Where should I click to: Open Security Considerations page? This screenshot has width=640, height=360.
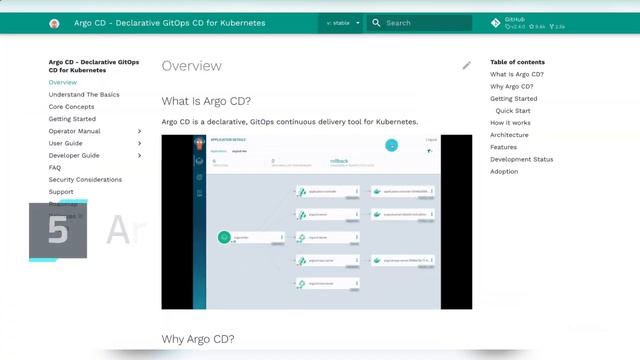pos(85,180)
